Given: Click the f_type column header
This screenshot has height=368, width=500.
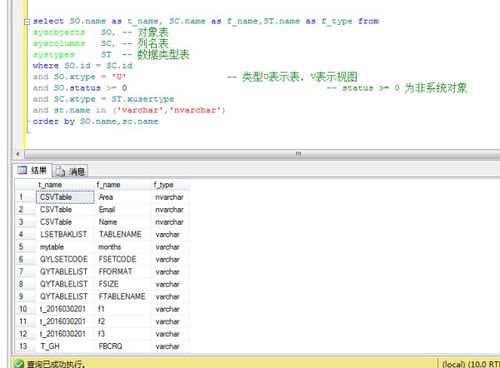Looking at the screenshot, I should coord(171,185).
